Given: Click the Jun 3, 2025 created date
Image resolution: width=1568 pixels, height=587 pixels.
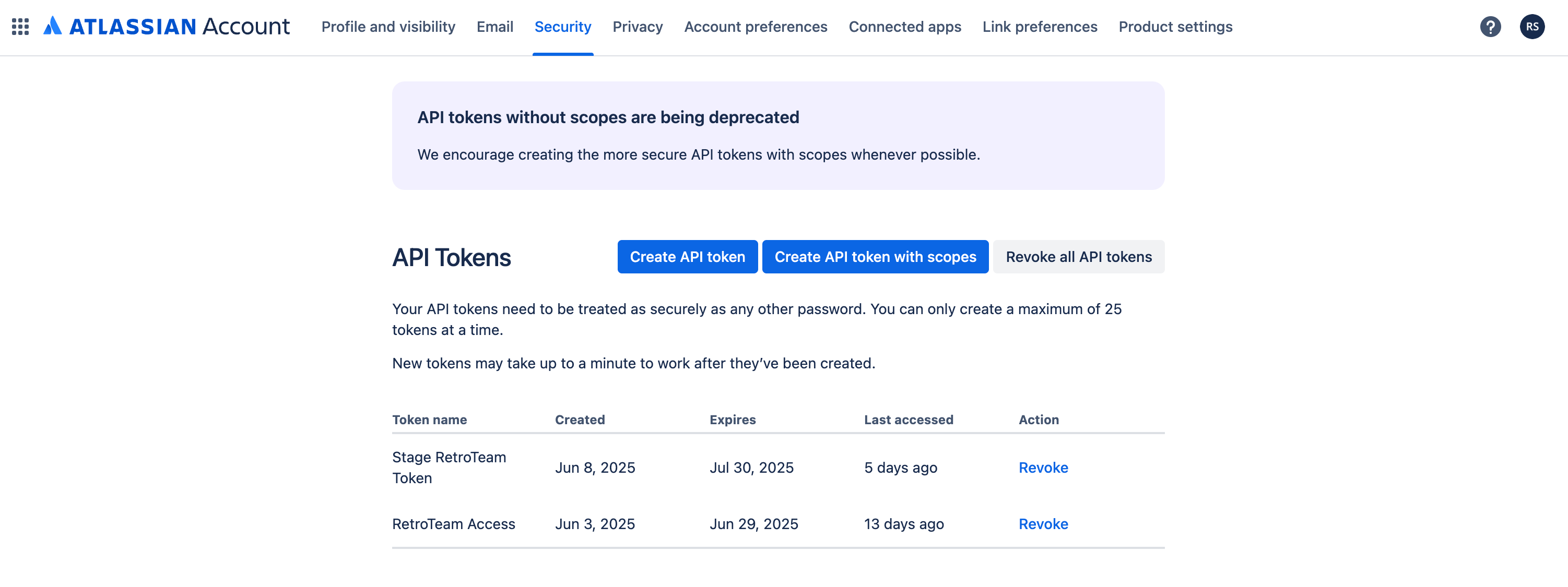Looking at the screenshot, I should (595, 524).
